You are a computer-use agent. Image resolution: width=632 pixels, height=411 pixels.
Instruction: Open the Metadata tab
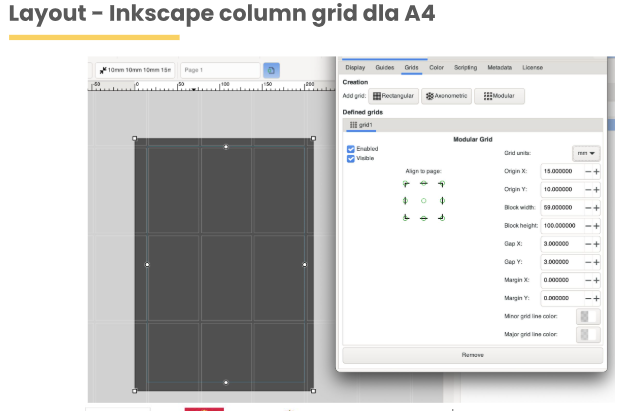click(x=499, y=68)
